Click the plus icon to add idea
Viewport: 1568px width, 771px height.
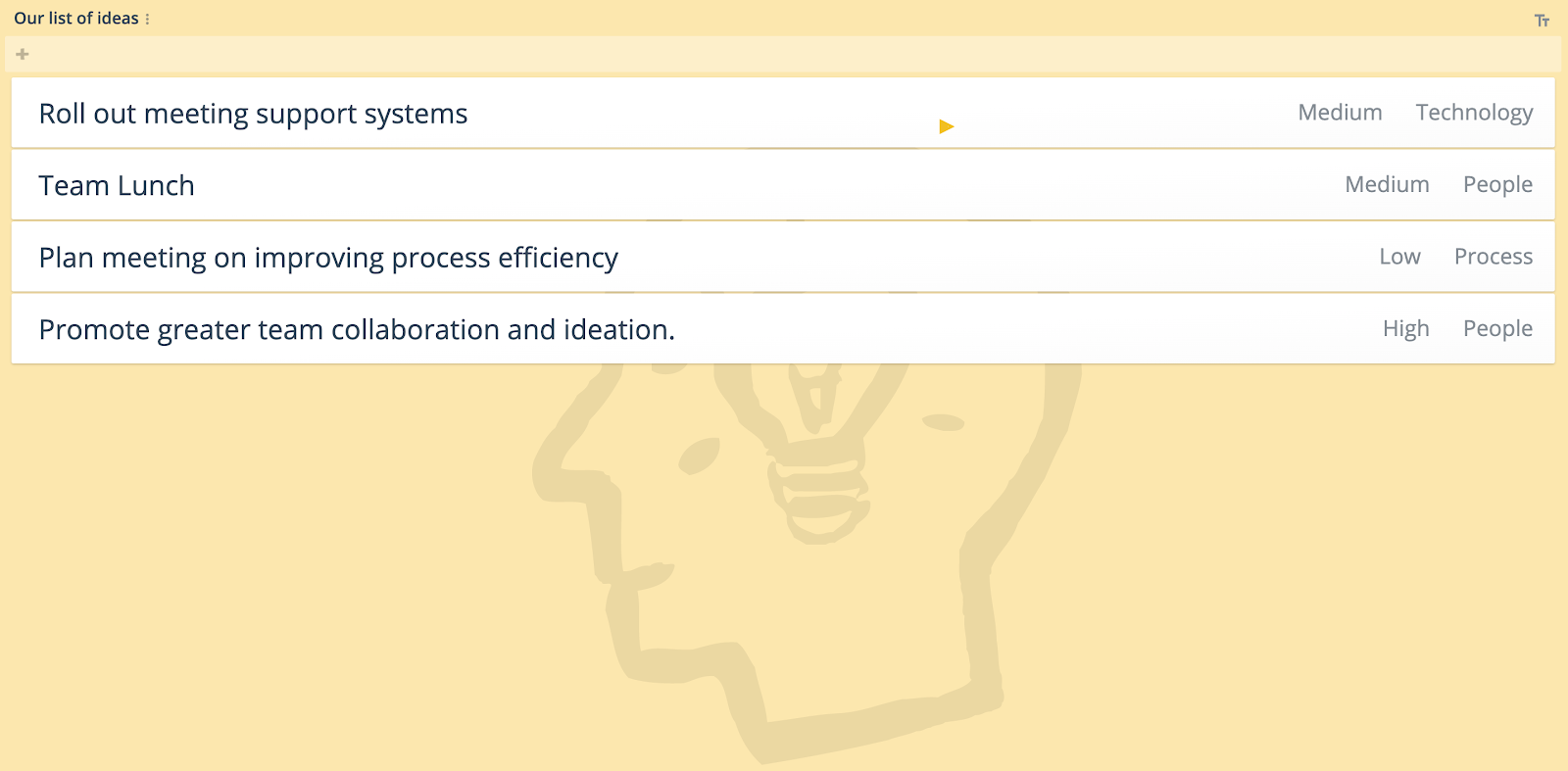[23, 54]
